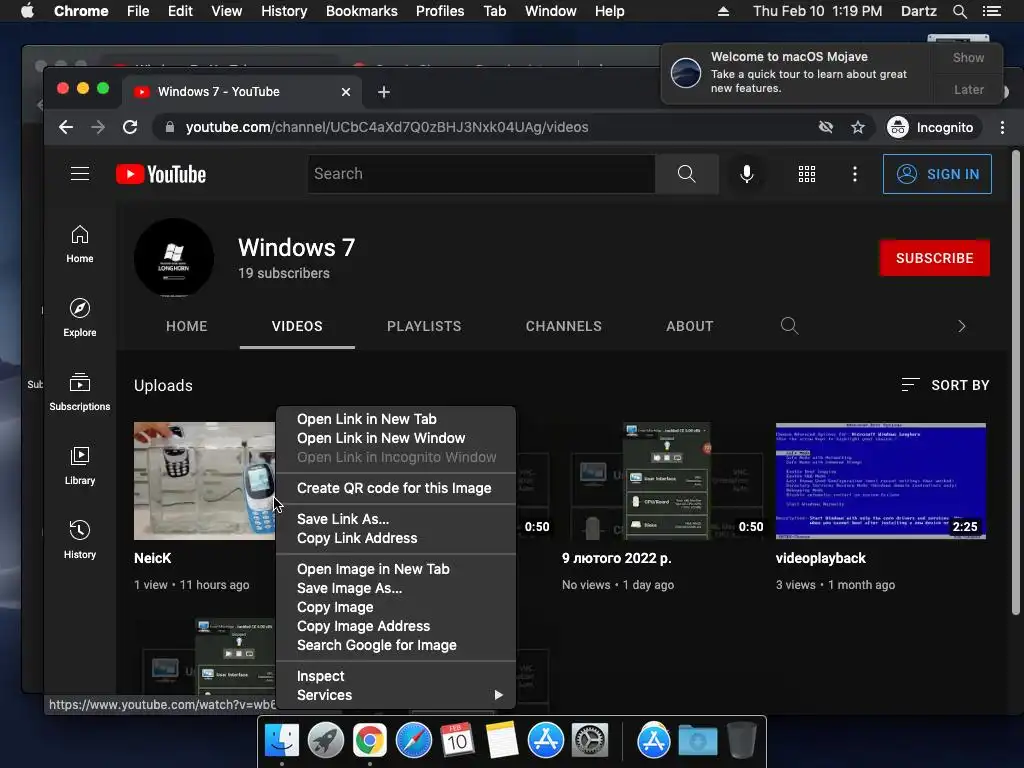The image size is (1024, 768).
Task: Open Explore in the sidebar
Action: (80, 318)
